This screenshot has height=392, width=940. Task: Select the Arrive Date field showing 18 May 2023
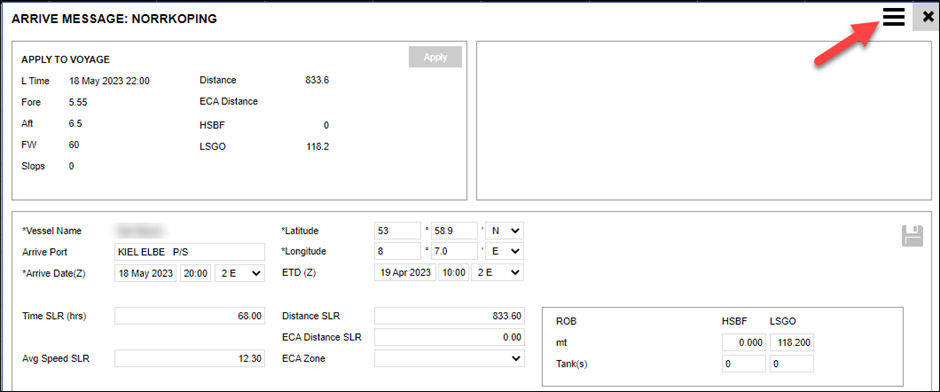[x=146, y=273]
